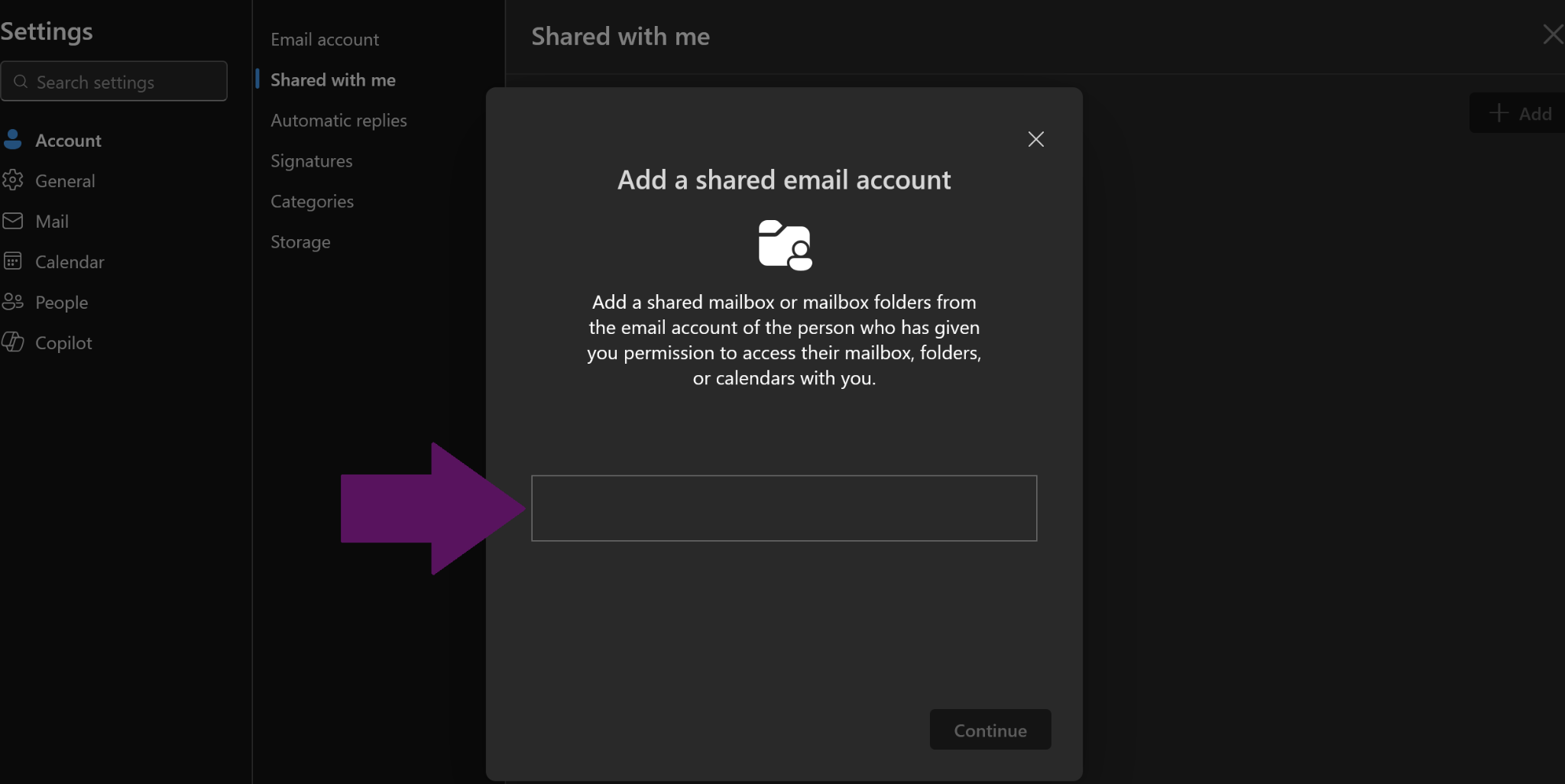Click the Search settings field
1565x784 pixels.
tap(114, 81)
